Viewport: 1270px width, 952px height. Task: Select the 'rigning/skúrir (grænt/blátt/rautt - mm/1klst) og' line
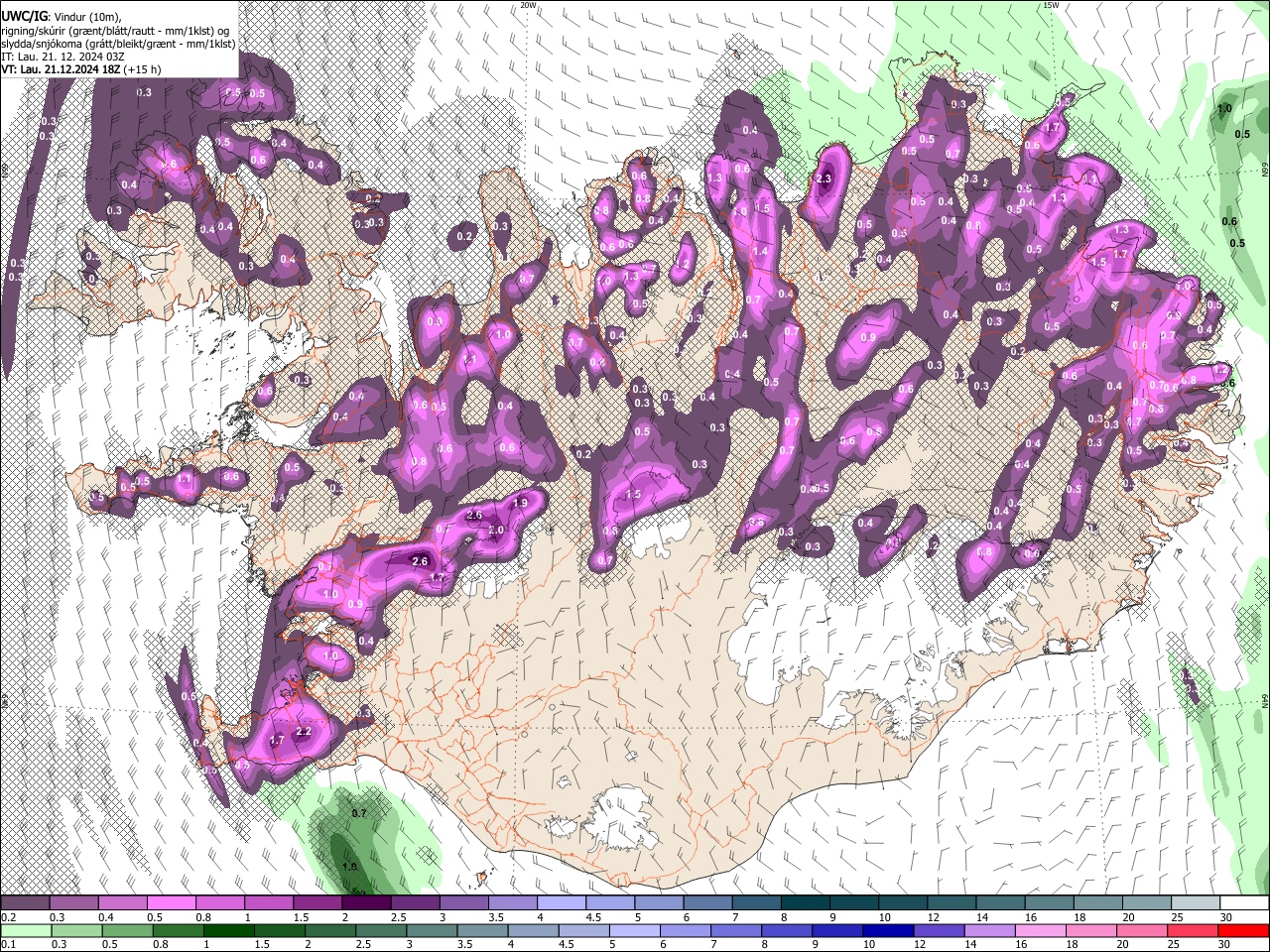[x=115, y=31]
